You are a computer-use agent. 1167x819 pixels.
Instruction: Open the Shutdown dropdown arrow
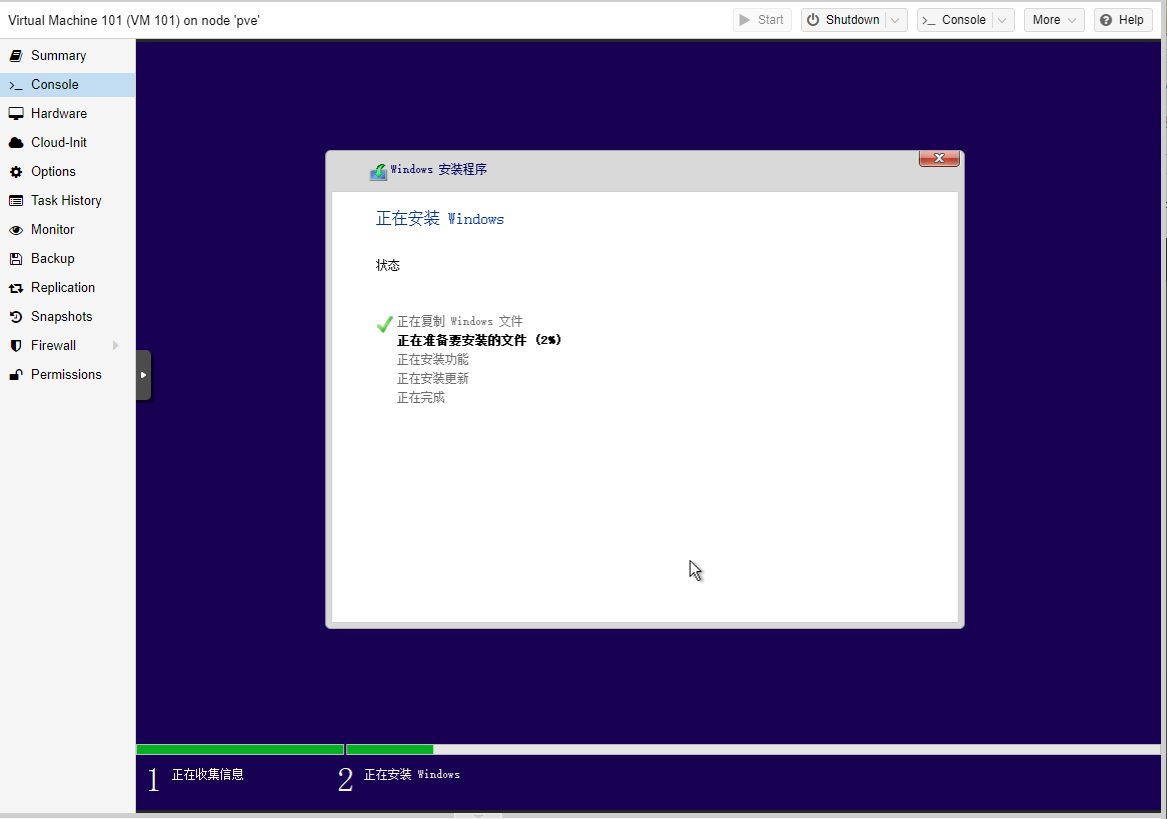[897, 20]
